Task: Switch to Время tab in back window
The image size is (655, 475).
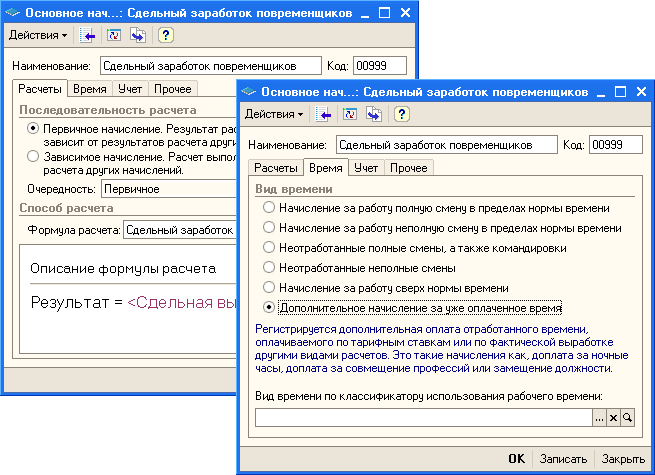Action: [x=90, y=89]
